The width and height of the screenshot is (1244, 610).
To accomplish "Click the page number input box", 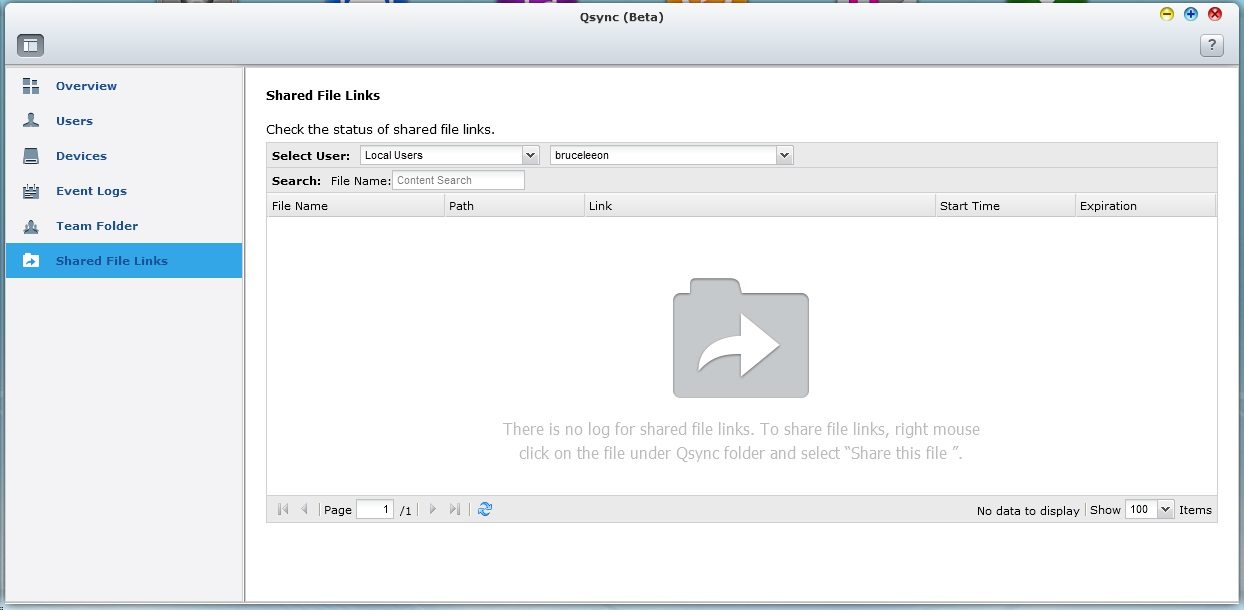I will (375, 510).
